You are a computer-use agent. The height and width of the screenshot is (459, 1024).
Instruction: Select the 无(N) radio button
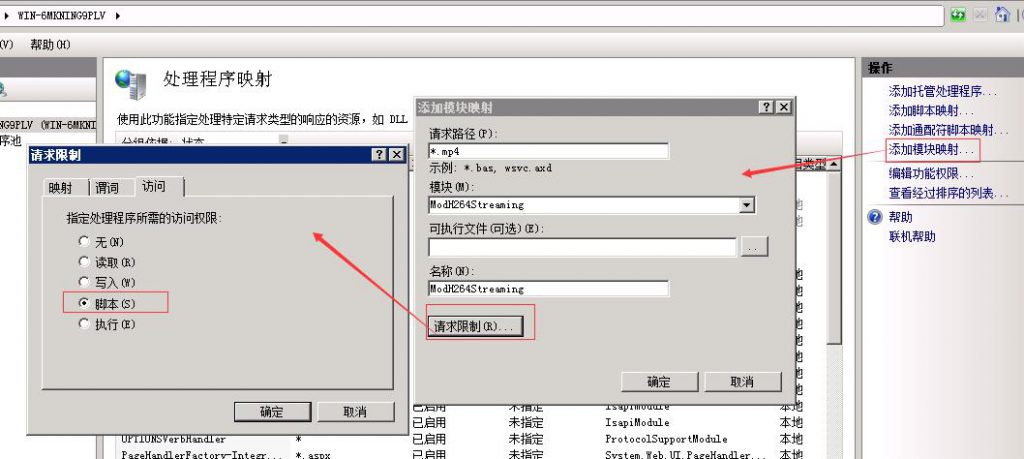(x=83, y=242)
